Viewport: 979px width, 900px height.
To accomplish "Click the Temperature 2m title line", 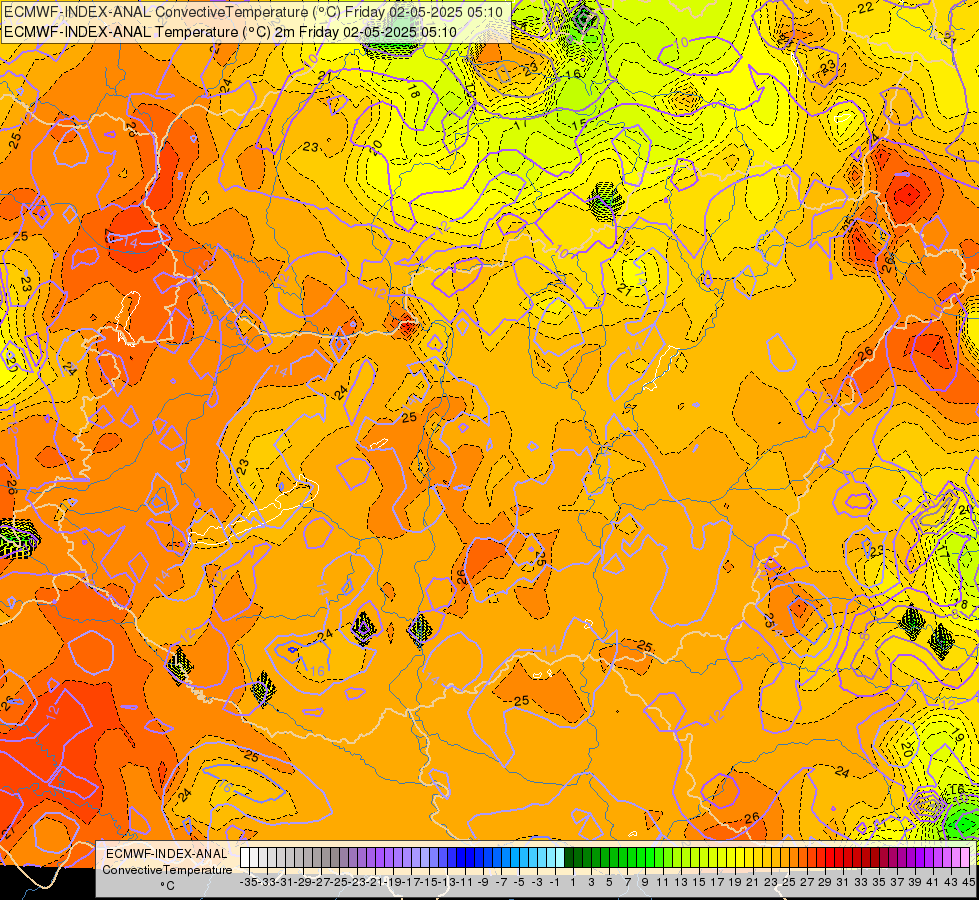I will point(230,32).
